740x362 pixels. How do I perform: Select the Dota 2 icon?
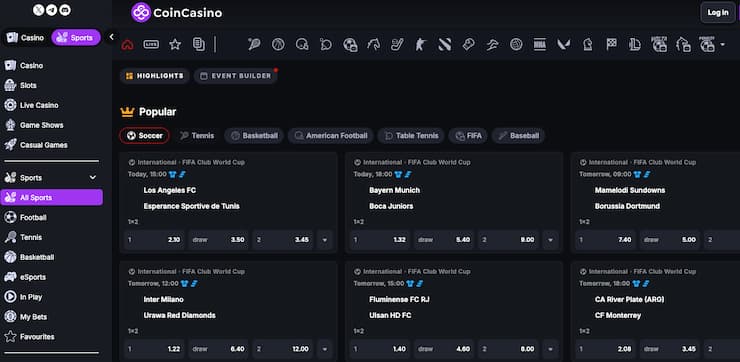(445, 44)
